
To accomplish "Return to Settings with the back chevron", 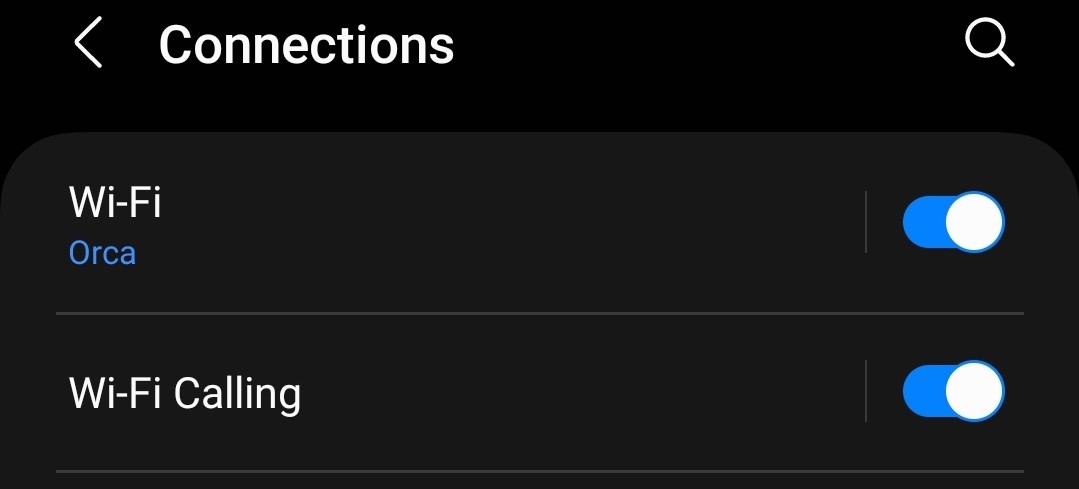I will pos(88,43).
